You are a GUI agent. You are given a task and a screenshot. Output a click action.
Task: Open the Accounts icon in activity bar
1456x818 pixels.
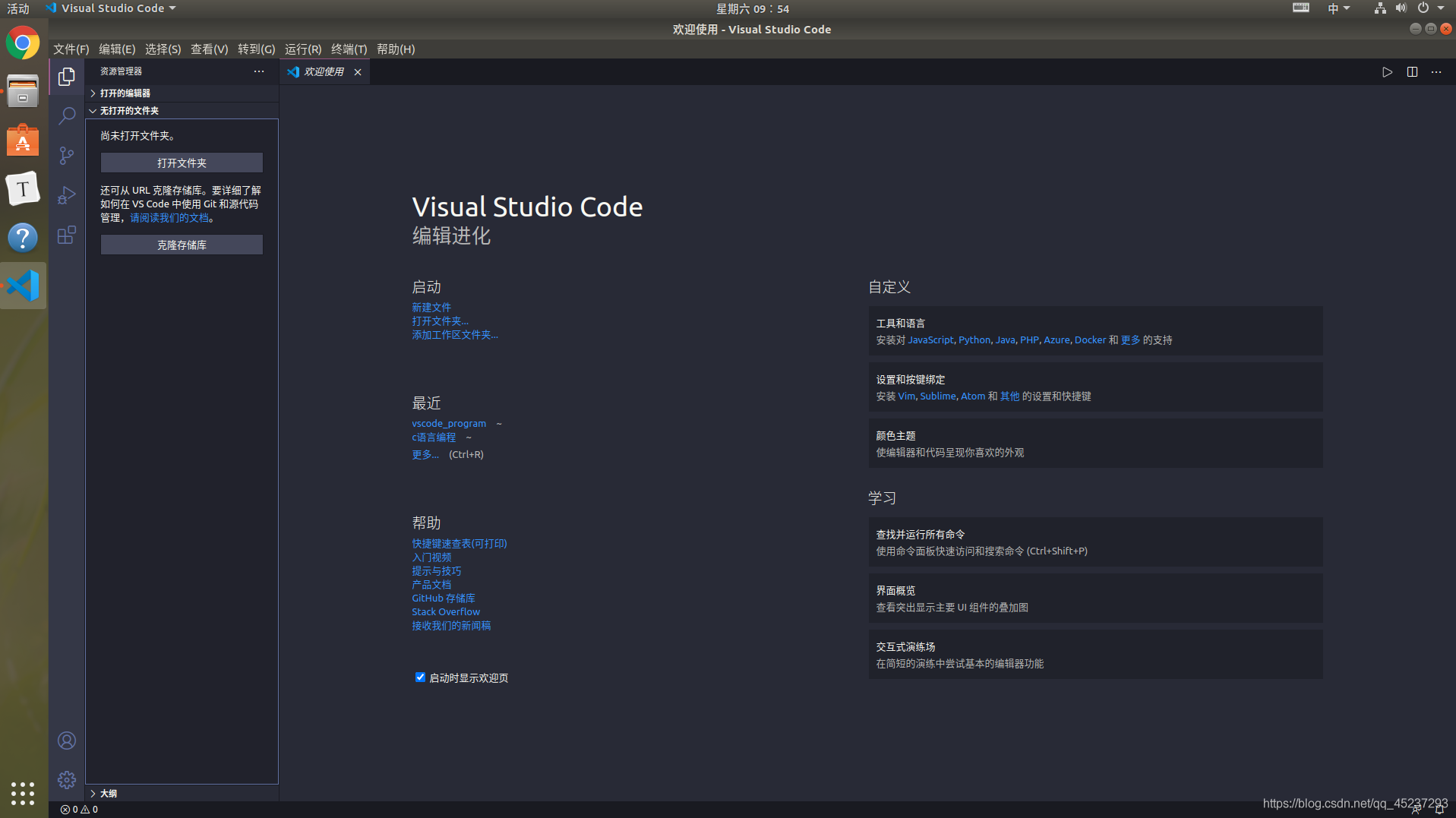pos(67,741)
